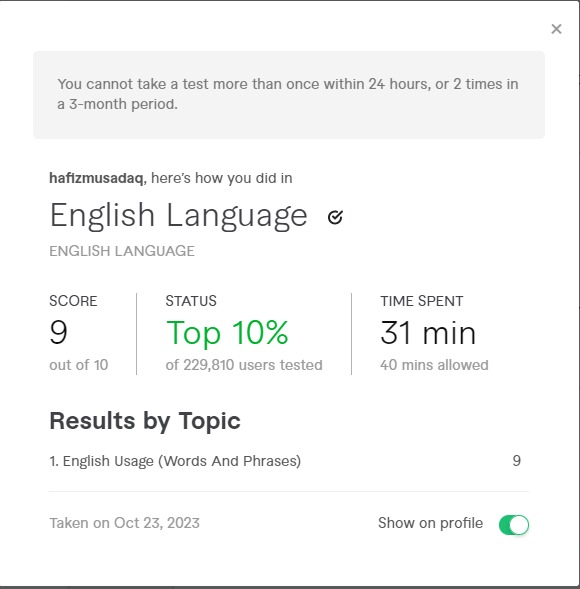Toggle the Show on profile switch
Screen dimensions: 580x589
click(x=514, y=524)
